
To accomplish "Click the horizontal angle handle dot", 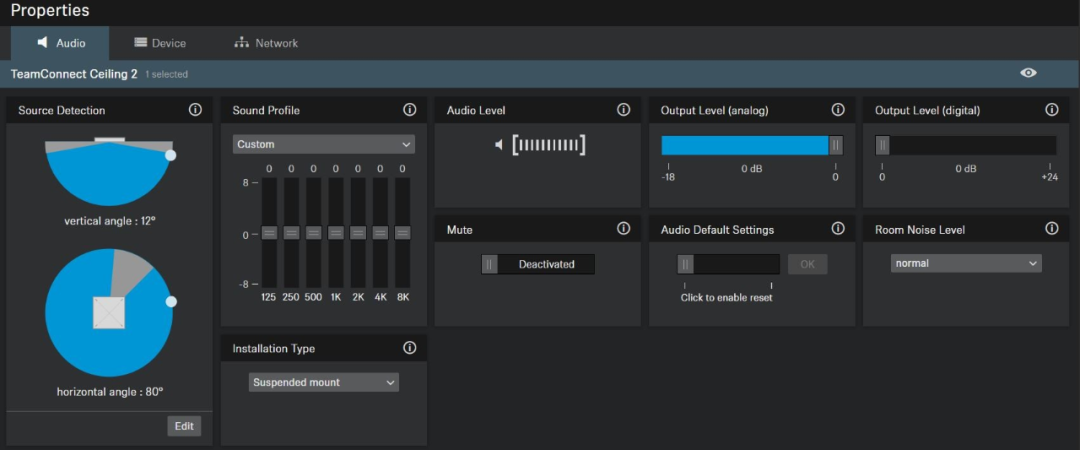I will tap(172, 302).
